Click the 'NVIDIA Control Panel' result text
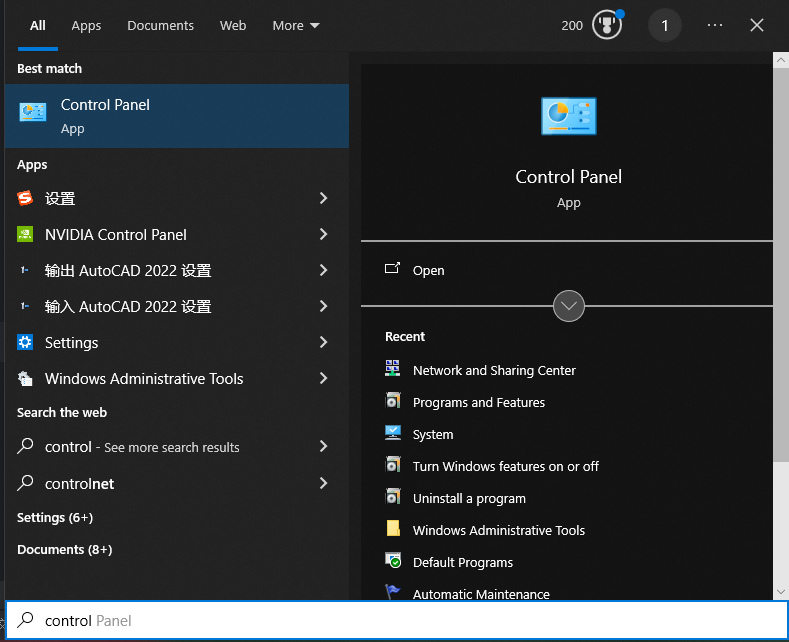 point(116,234)
